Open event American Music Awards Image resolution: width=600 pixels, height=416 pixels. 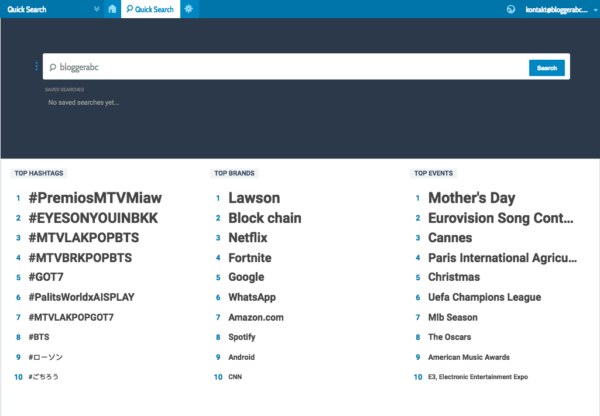click(469, 357)
